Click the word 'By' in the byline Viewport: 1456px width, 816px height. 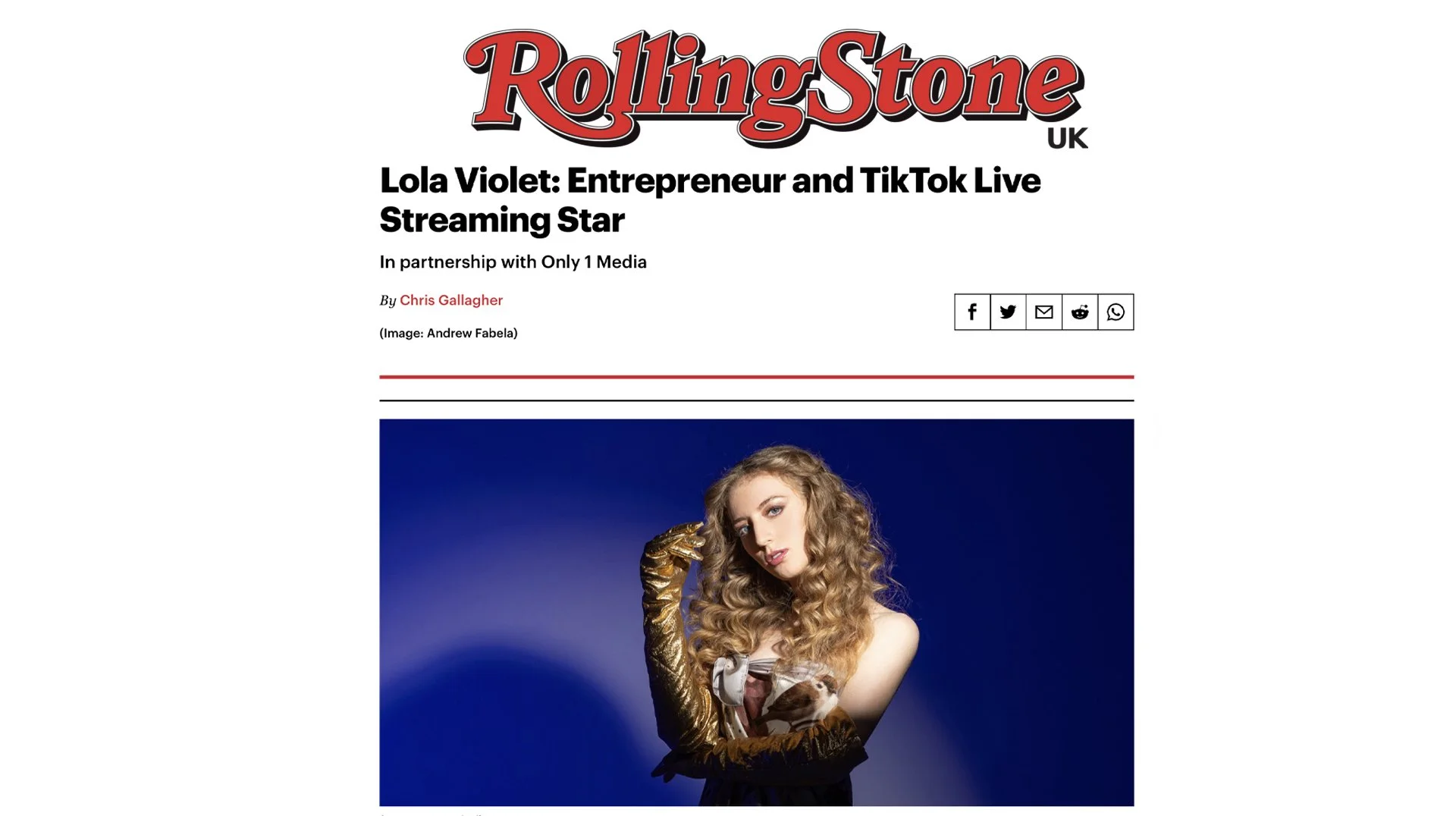pos(388,300)
